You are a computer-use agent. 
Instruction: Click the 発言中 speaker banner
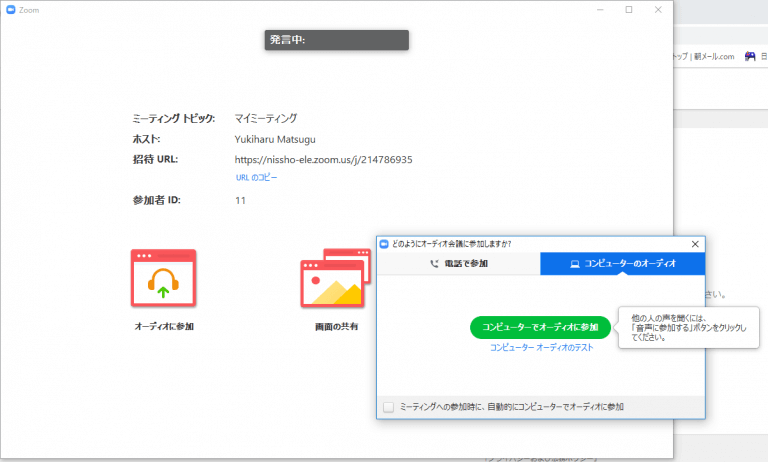tap(336, 40)
